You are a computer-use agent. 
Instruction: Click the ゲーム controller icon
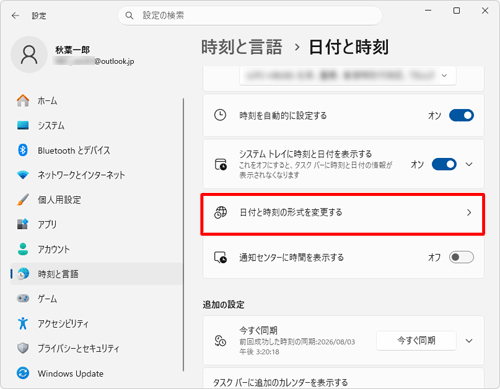click(23, 298)
